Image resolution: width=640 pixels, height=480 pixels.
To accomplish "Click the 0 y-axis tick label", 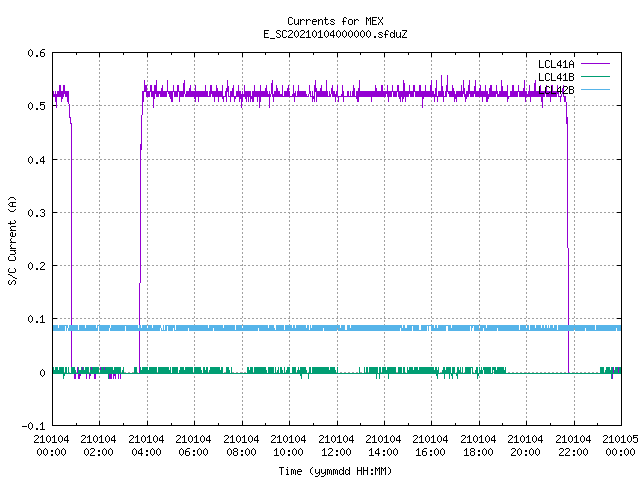I will coord(42,373).
